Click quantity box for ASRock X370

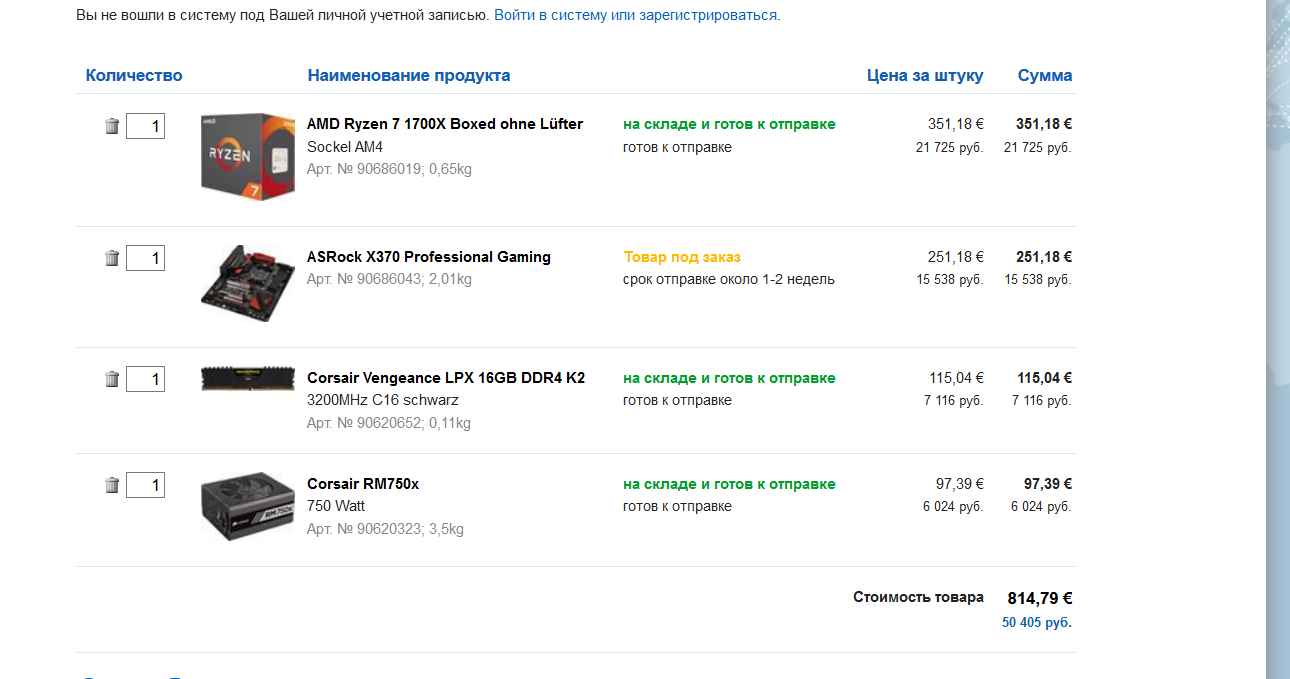coord(145,258)
